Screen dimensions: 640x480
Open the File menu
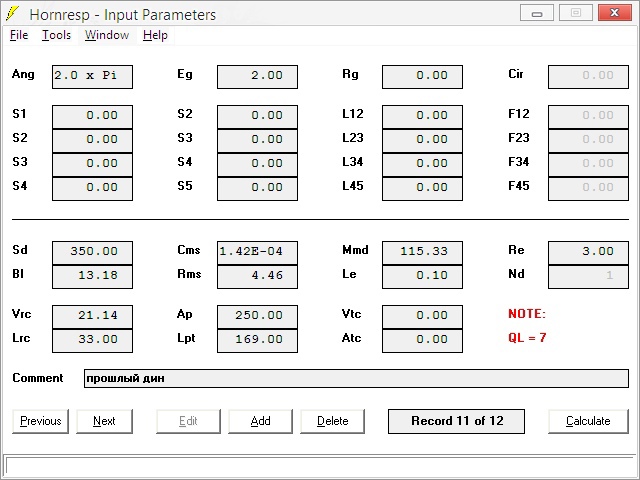pos(19,35)
